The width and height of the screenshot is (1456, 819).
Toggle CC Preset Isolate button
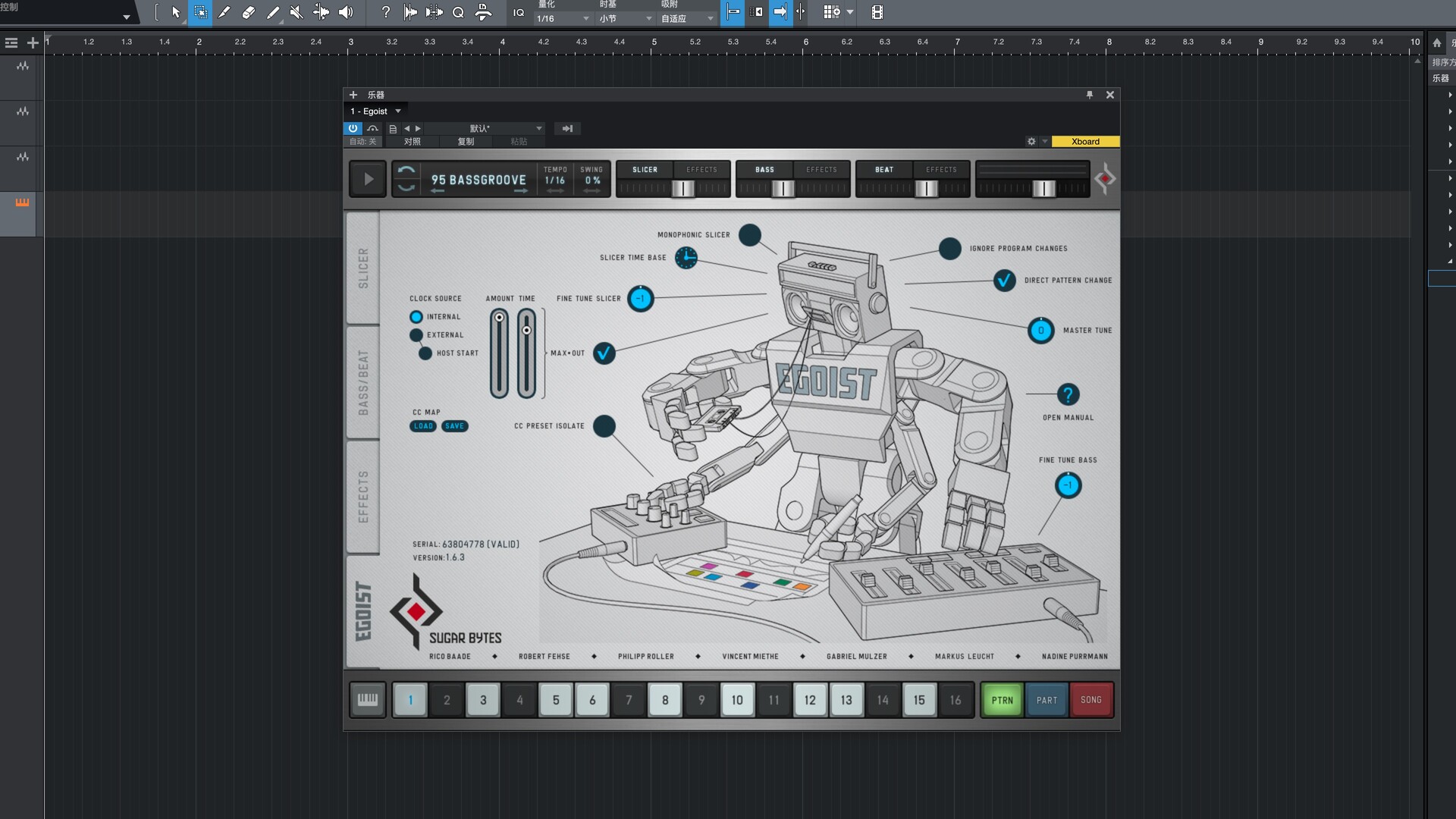[604, 426]
